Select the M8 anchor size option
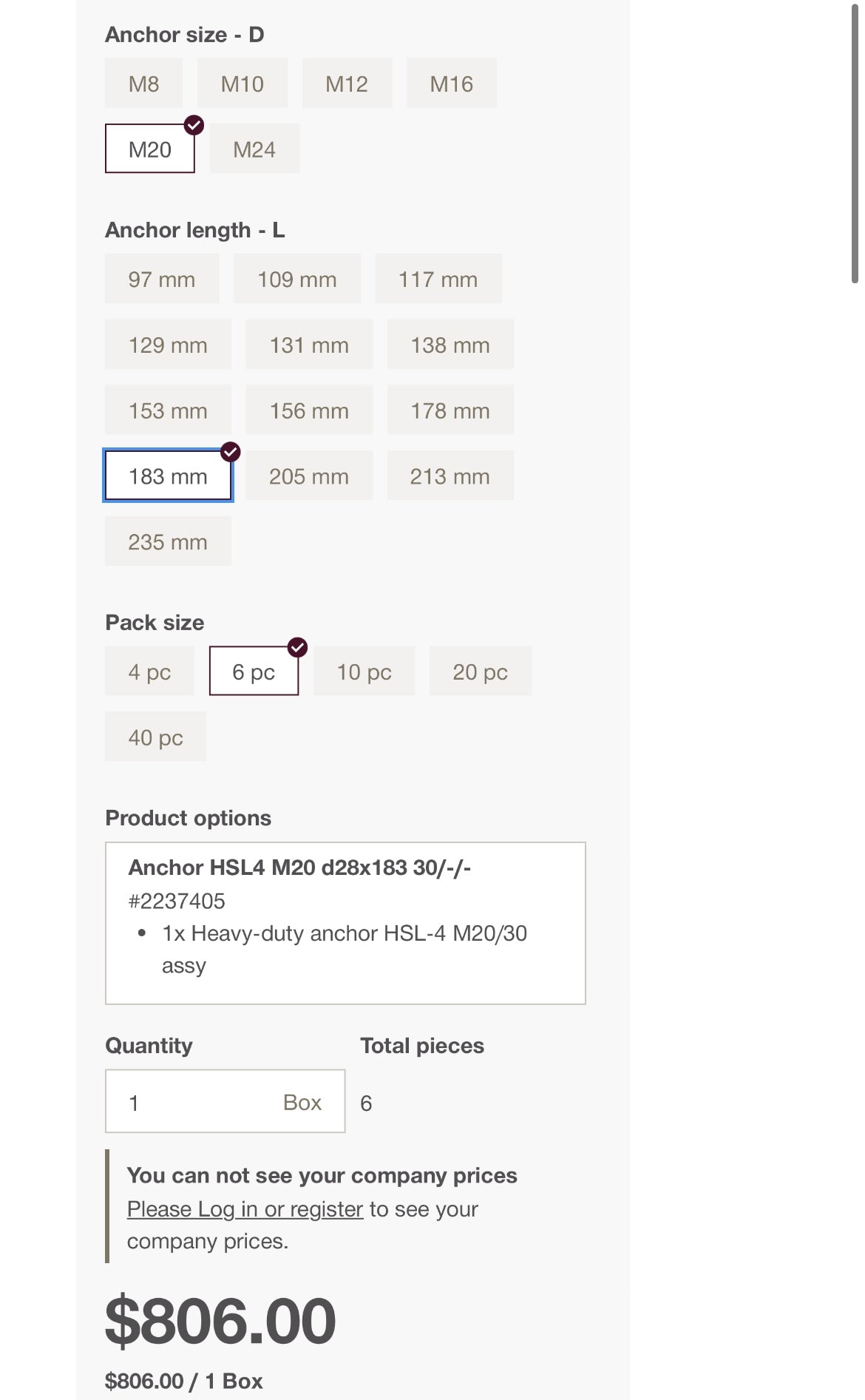 tap(143, 84)
